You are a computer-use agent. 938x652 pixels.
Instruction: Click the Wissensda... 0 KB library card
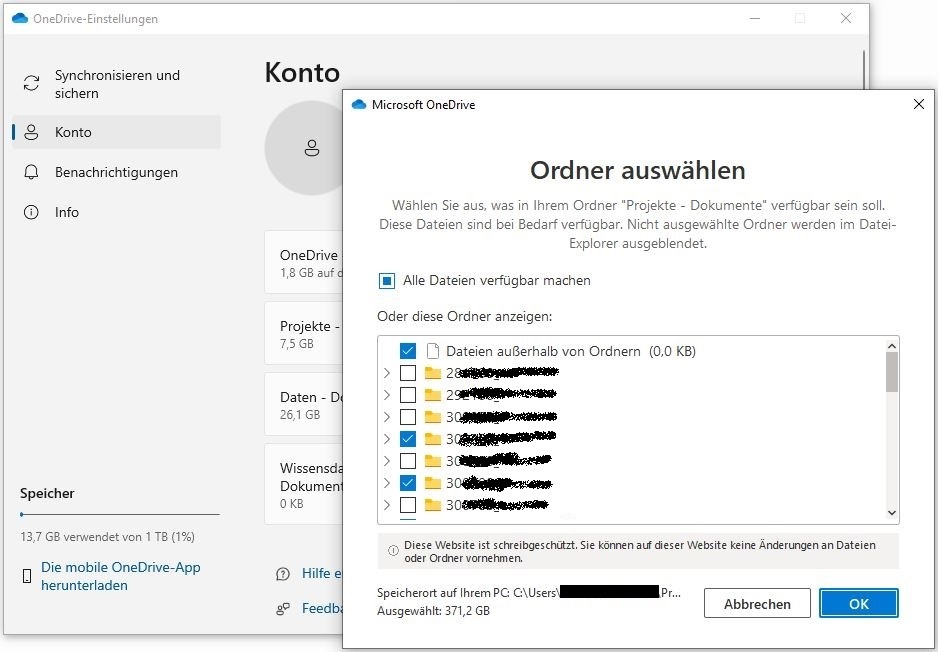tap(304, 485)
